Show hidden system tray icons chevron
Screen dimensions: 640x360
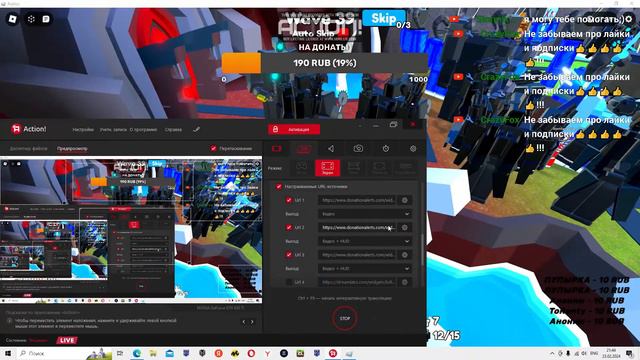[x=552, y=353]
